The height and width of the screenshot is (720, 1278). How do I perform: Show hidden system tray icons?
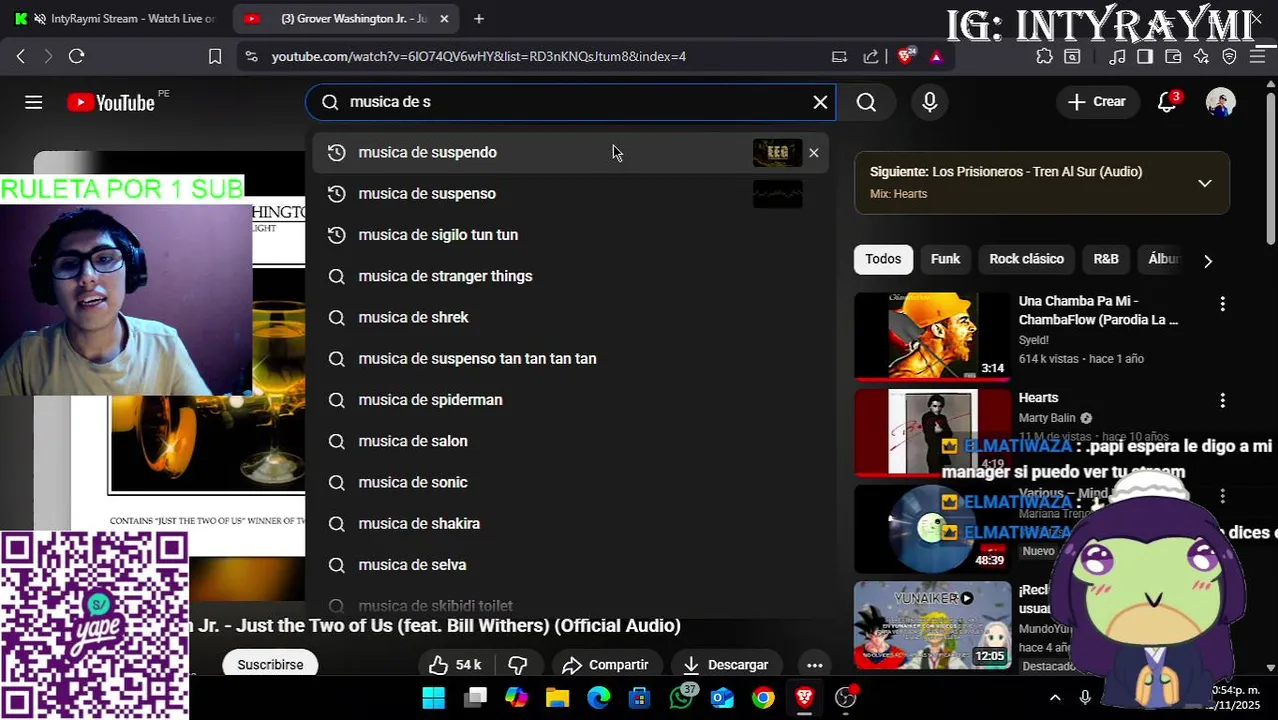coord(1055,698)
